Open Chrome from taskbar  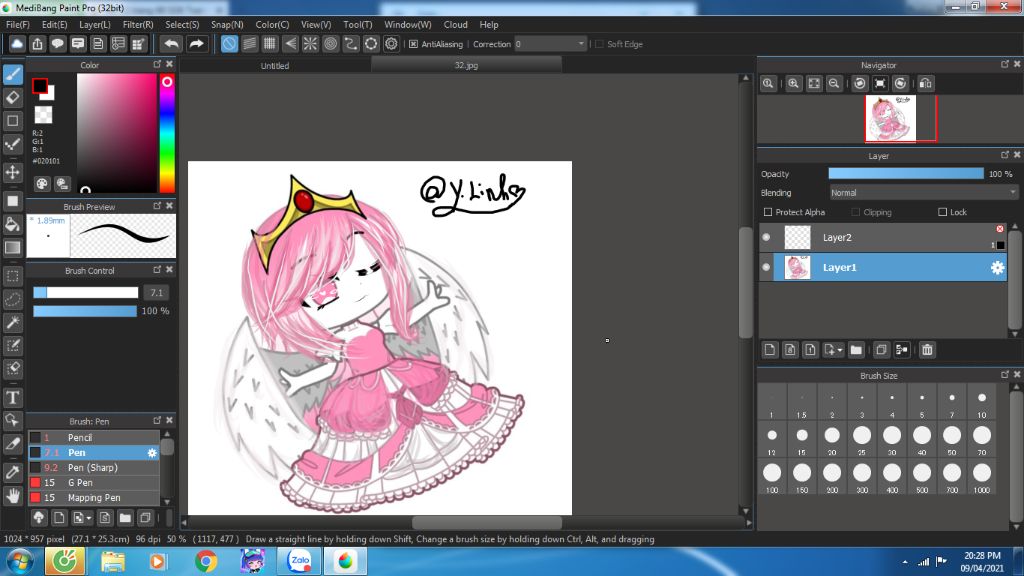(x=206, y=562)
